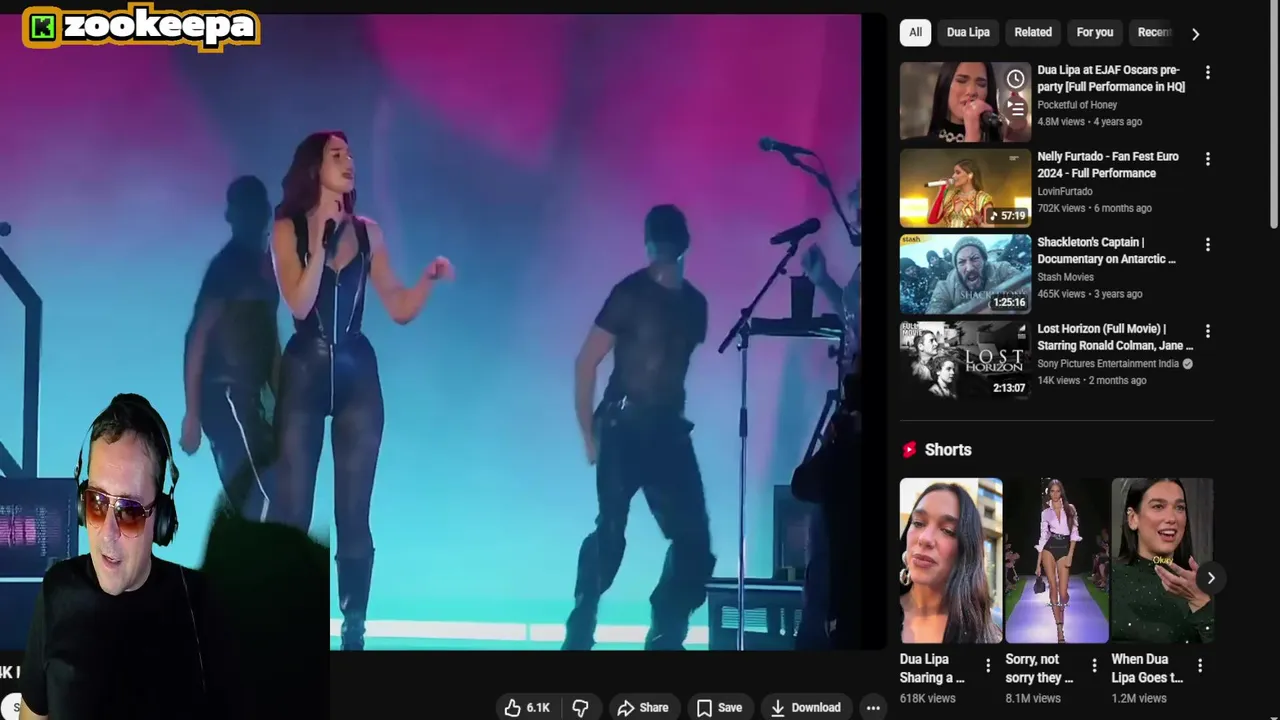Viewport: 1280px width, 720px height.
Task: Select the partially hidden Recently filter chip
Action: point(1154,32)
